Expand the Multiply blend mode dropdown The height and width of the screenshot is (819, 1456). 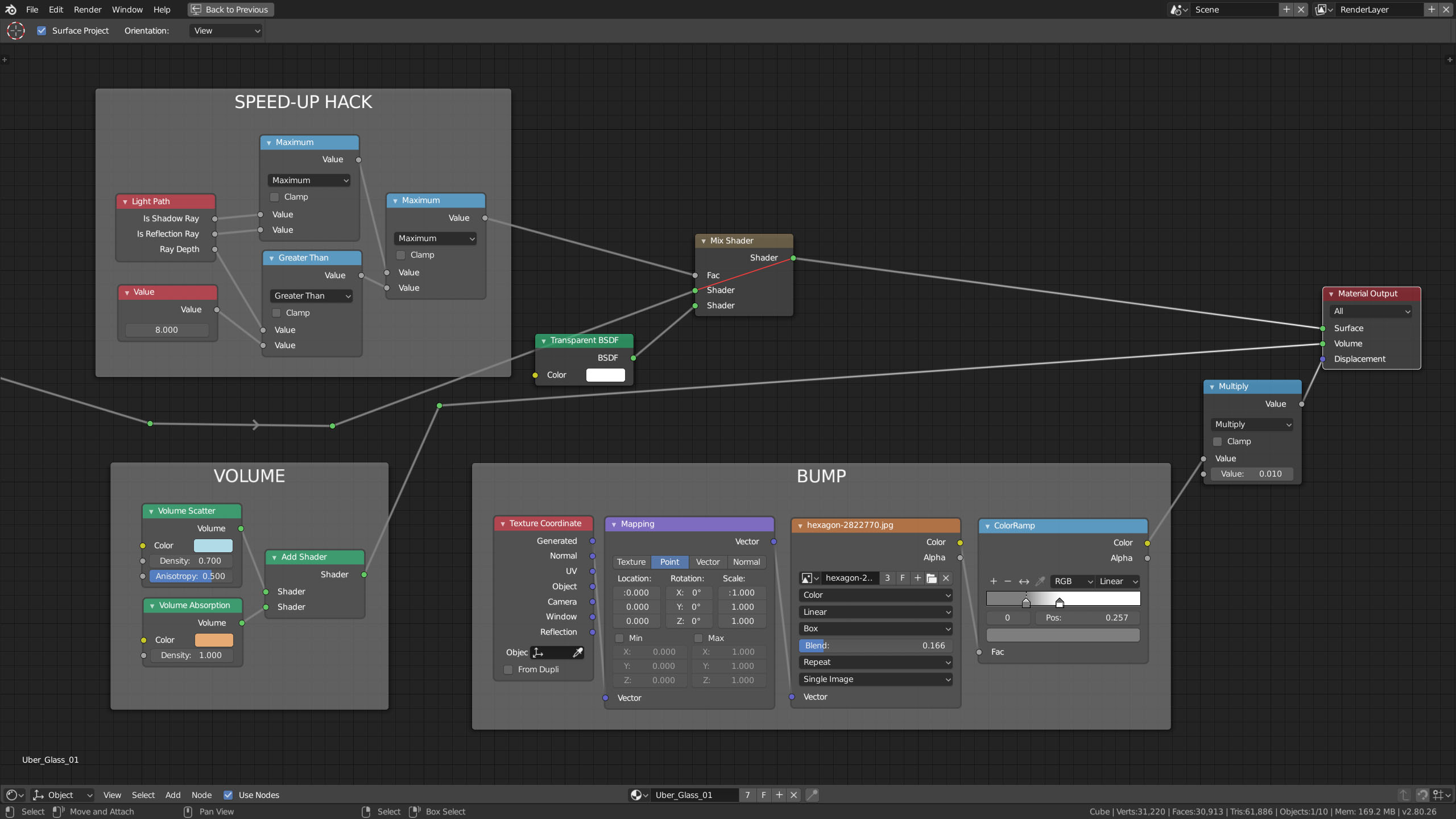coord(1252,424)
